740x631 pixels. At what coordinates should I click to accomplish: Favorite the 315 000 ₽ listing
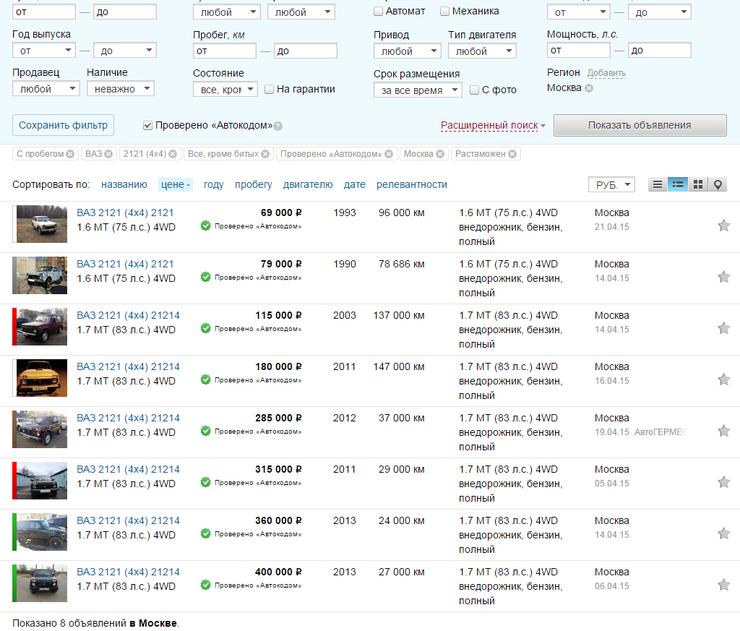click(723, 482)
